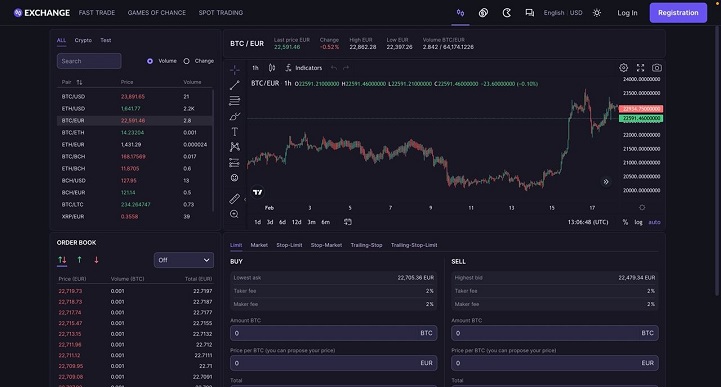Select the trend line drawing tool

(x=235, y=85)
